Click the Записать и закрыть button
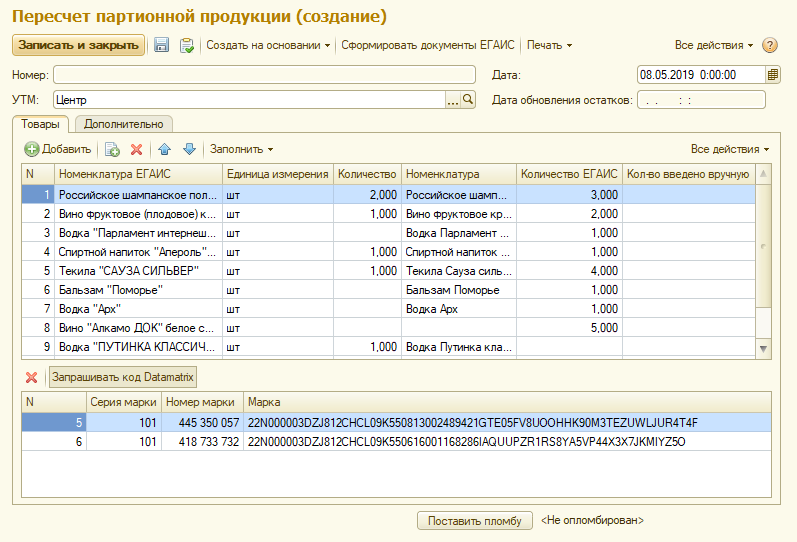Screen dimensions: 797x542 point(78,45)
